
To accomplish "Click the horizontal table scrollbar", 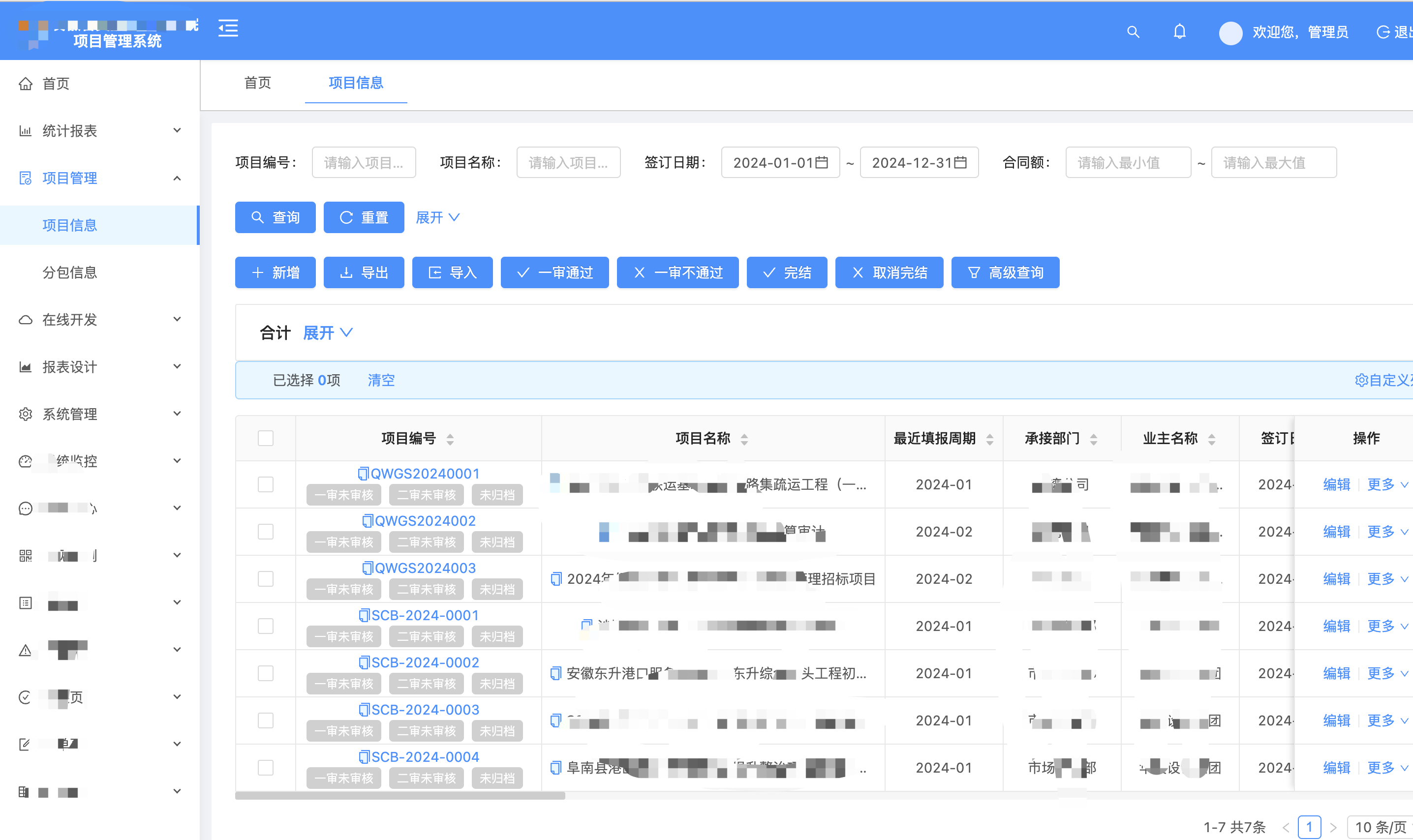I will pos(400,796).
